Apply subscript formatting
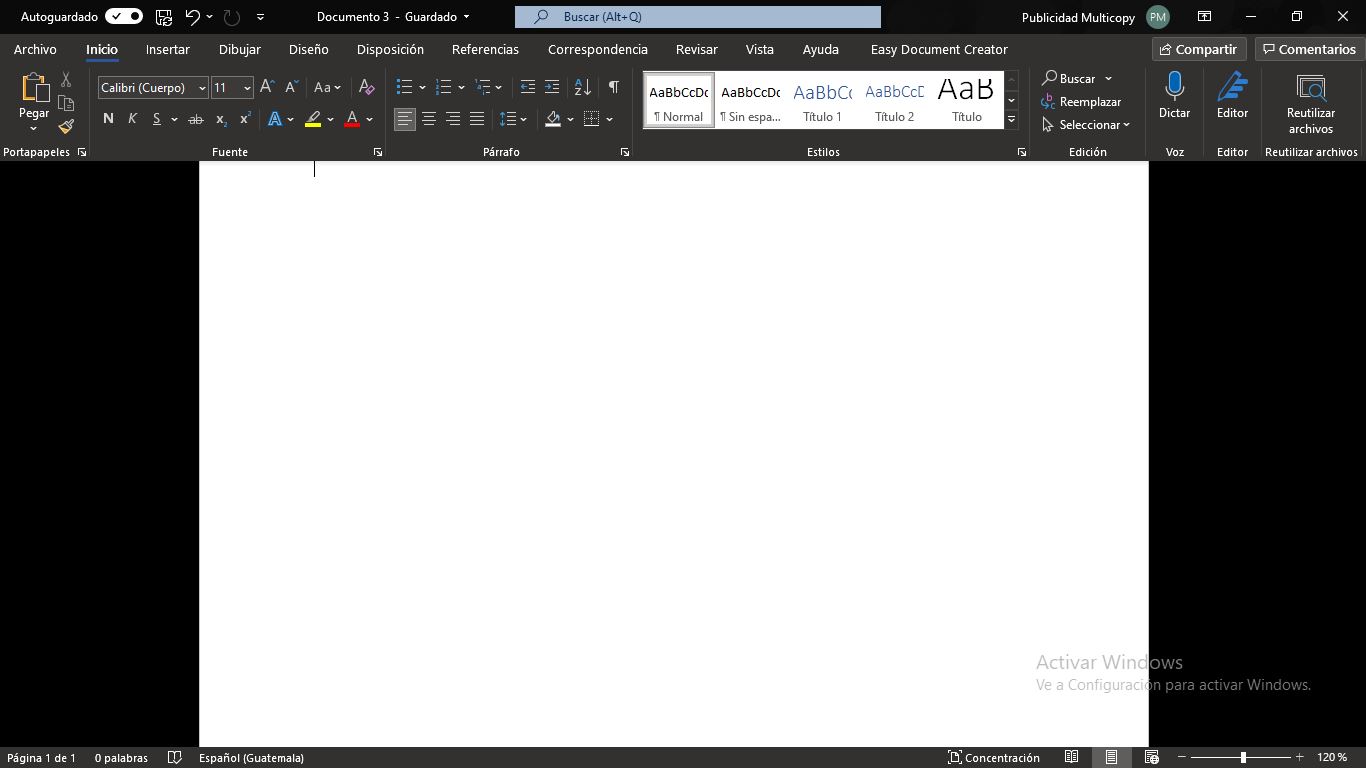The image size is (1366, 768). click(x=221, y=119)
